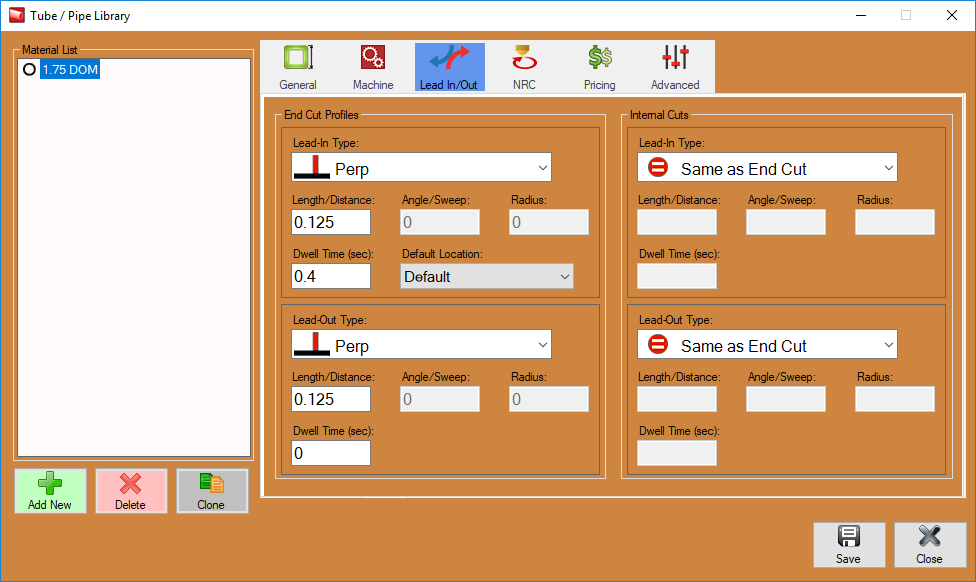Save the tube library changes
Image resolution: width=976 pixels, height=582 pixels.
848,545
